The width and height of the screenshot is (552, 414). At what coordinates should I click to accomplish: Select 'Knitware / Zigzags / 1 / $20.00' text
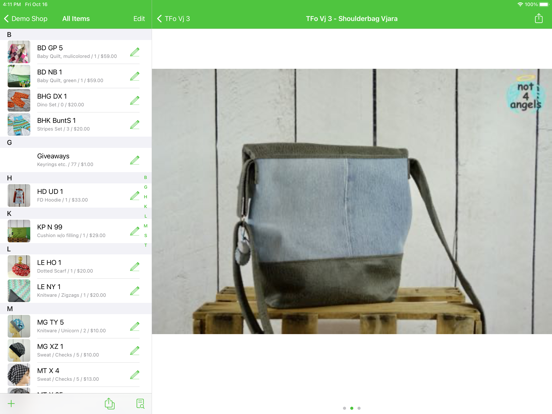click(71, 295)
